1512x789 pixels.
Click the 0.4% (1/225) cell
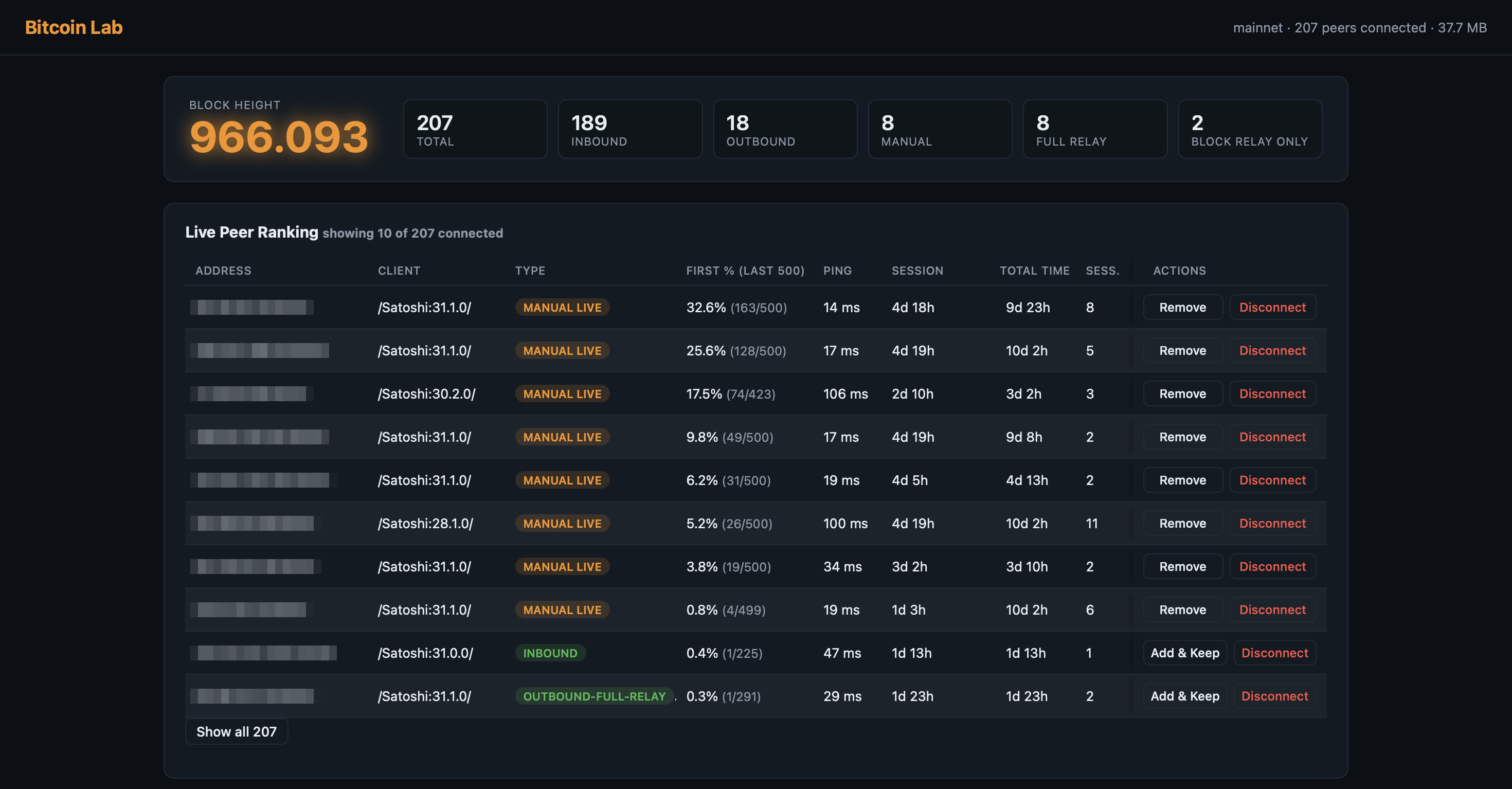[x=724, y=653]
